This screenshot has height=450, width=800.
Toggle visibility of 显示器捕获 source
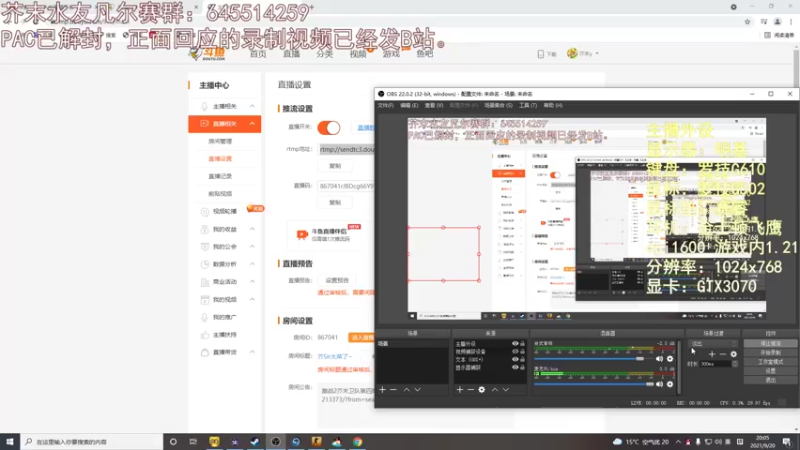pos(515,367)
